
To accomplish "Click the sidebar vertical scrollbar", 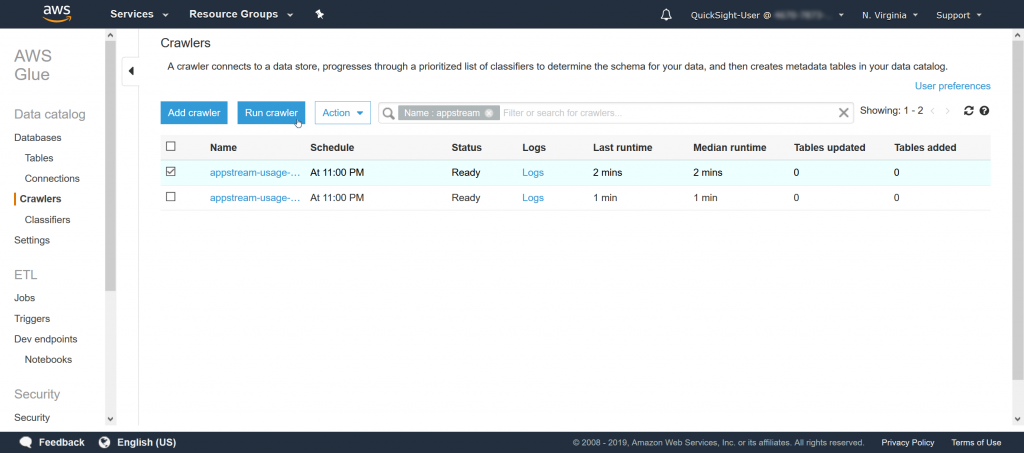I will [110, 166].
